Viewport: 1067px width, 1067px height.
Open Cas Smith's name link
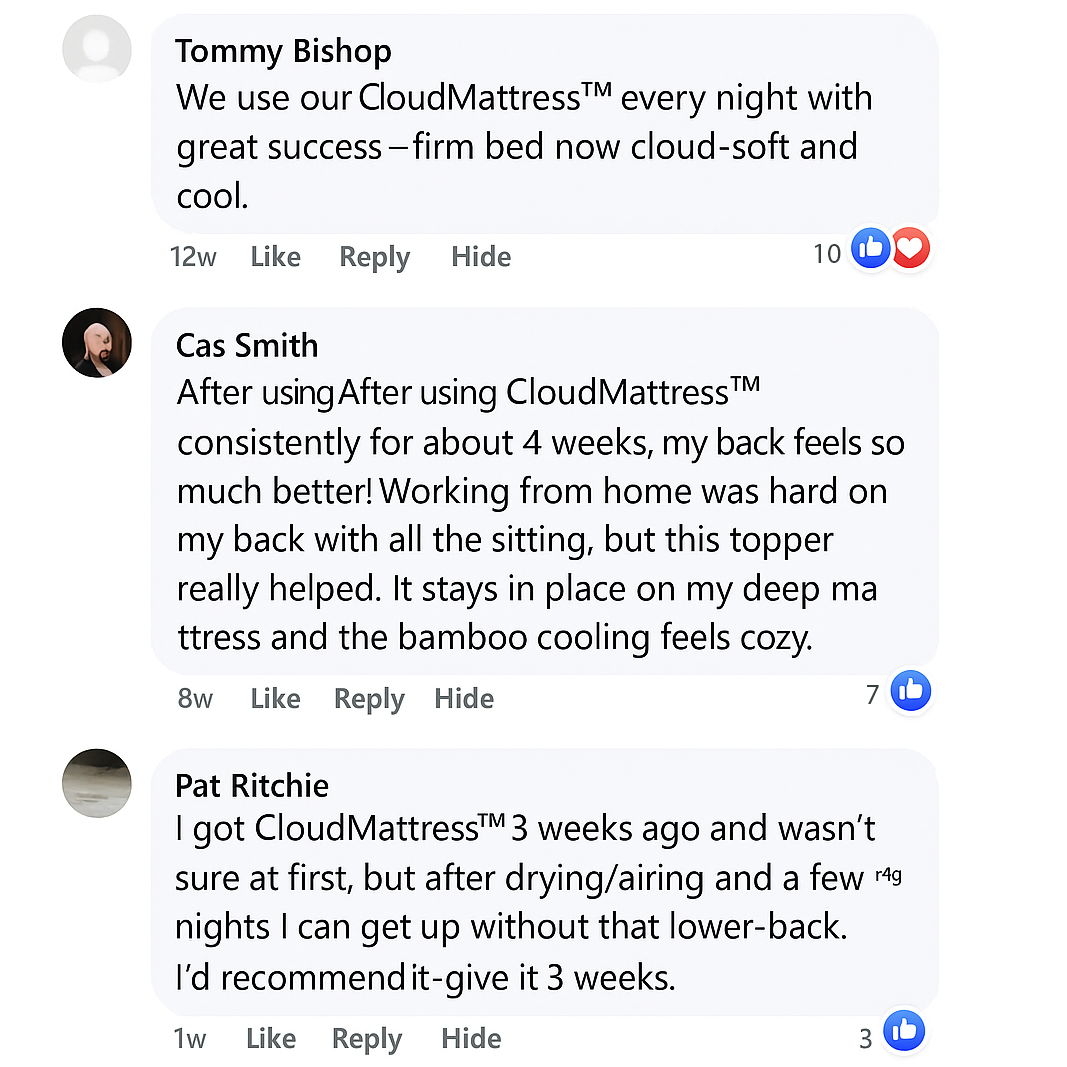[x=247, y=345]
